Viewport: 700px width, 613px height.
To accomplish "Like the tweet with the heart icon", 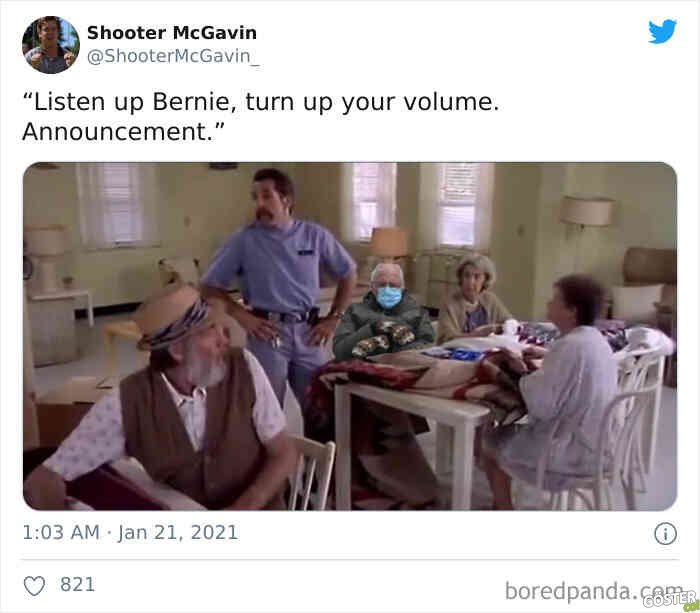I will tap(34, 586).
